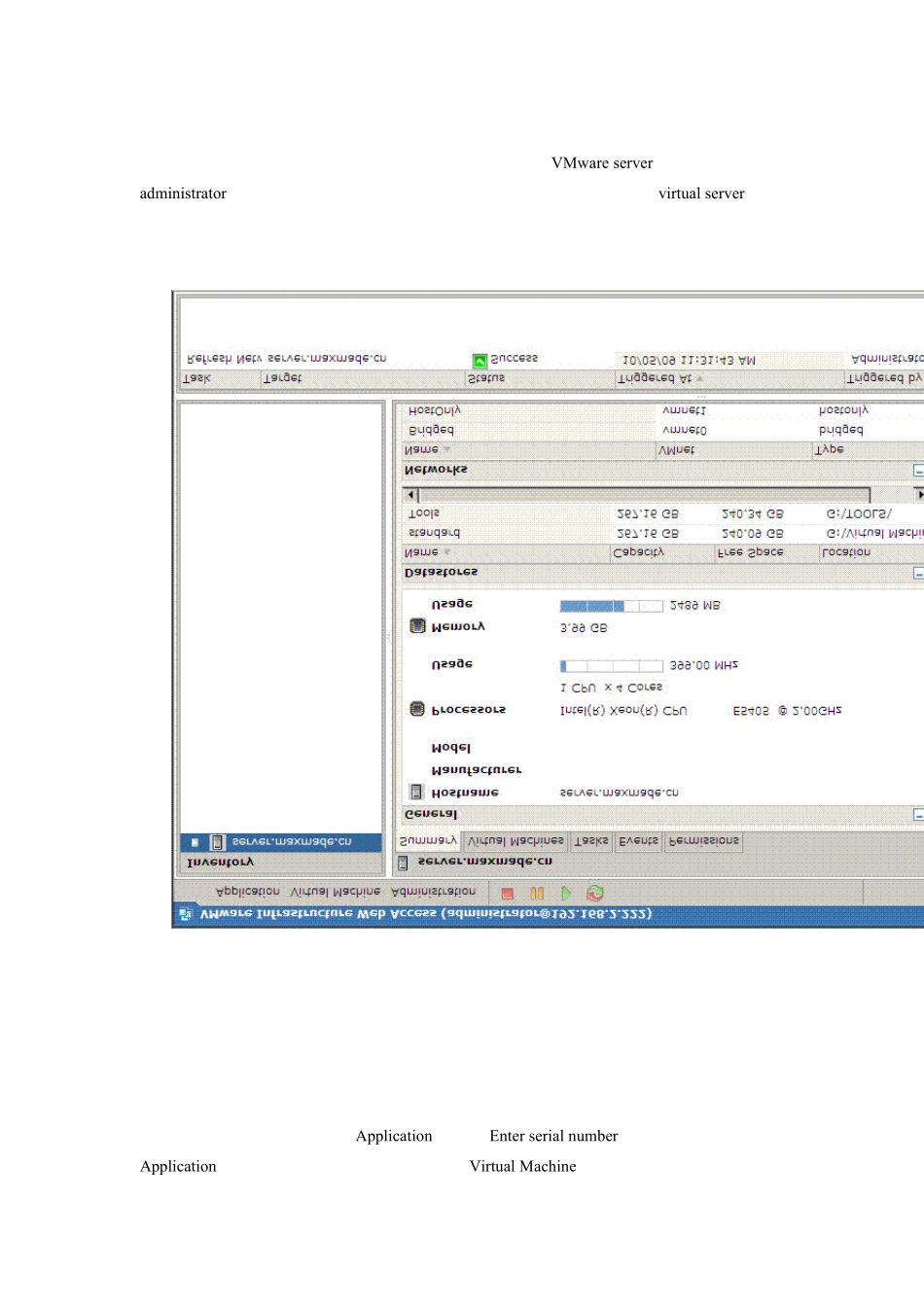This screenshot has width=924, height=1307.
Task: Click the Processors usage bar
Action: coord(611,666)
